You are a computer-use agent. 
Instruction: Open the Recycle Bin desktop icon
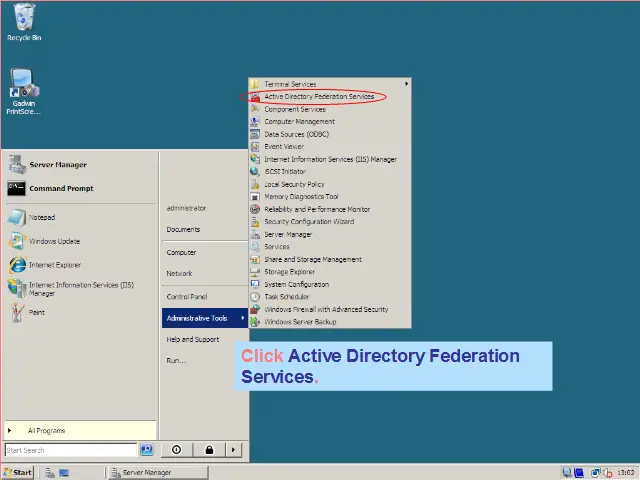[24, 22]
